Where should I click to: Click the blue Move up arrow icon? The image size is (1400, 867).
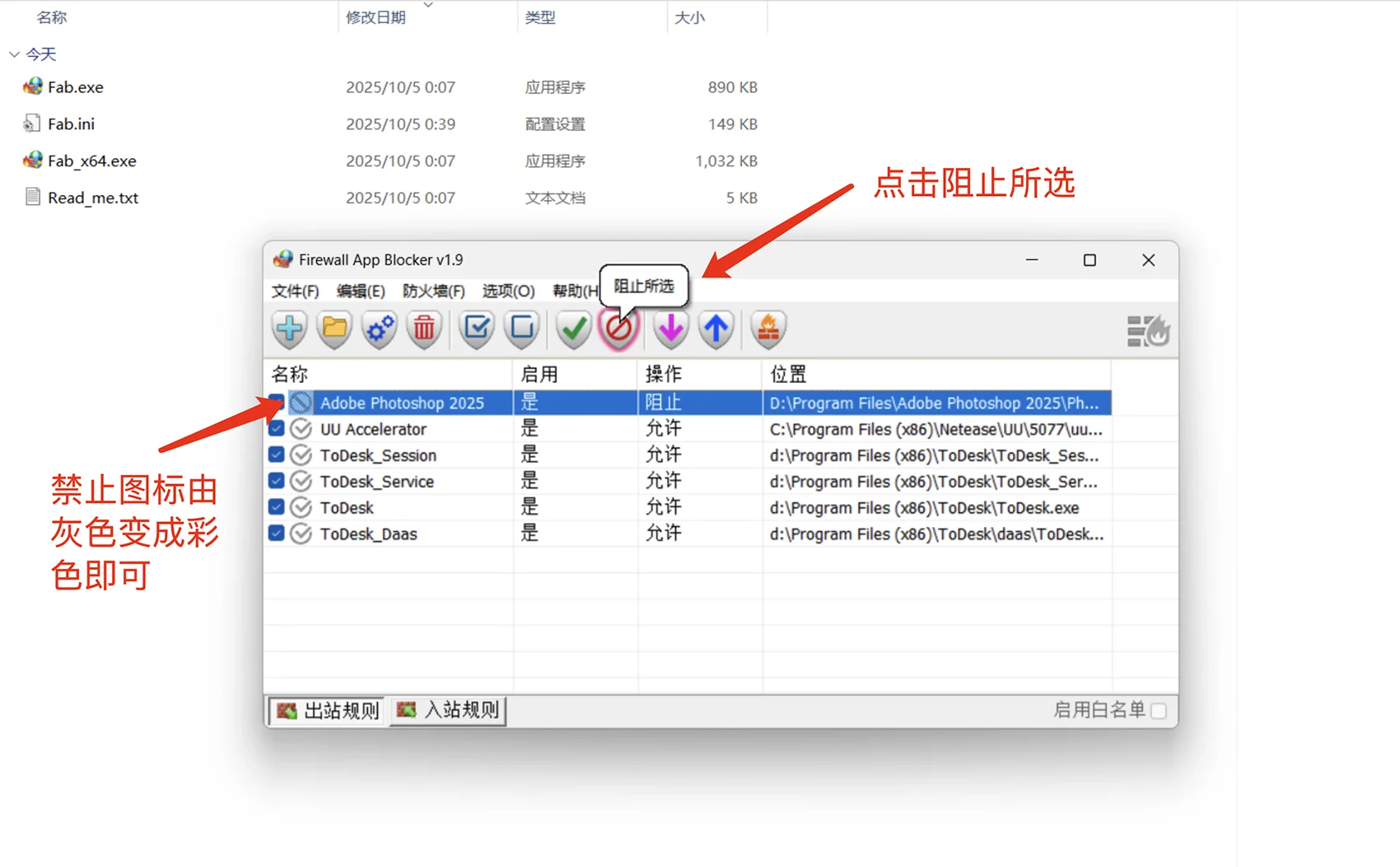point(716,329)
